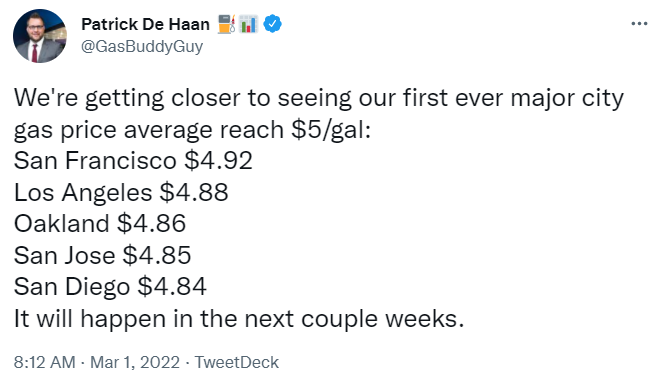Viewport: 660px width, 387px height.
Task: Click the San Diego $4.84 line
Action: pyautogui.click(x=110, y=287)
